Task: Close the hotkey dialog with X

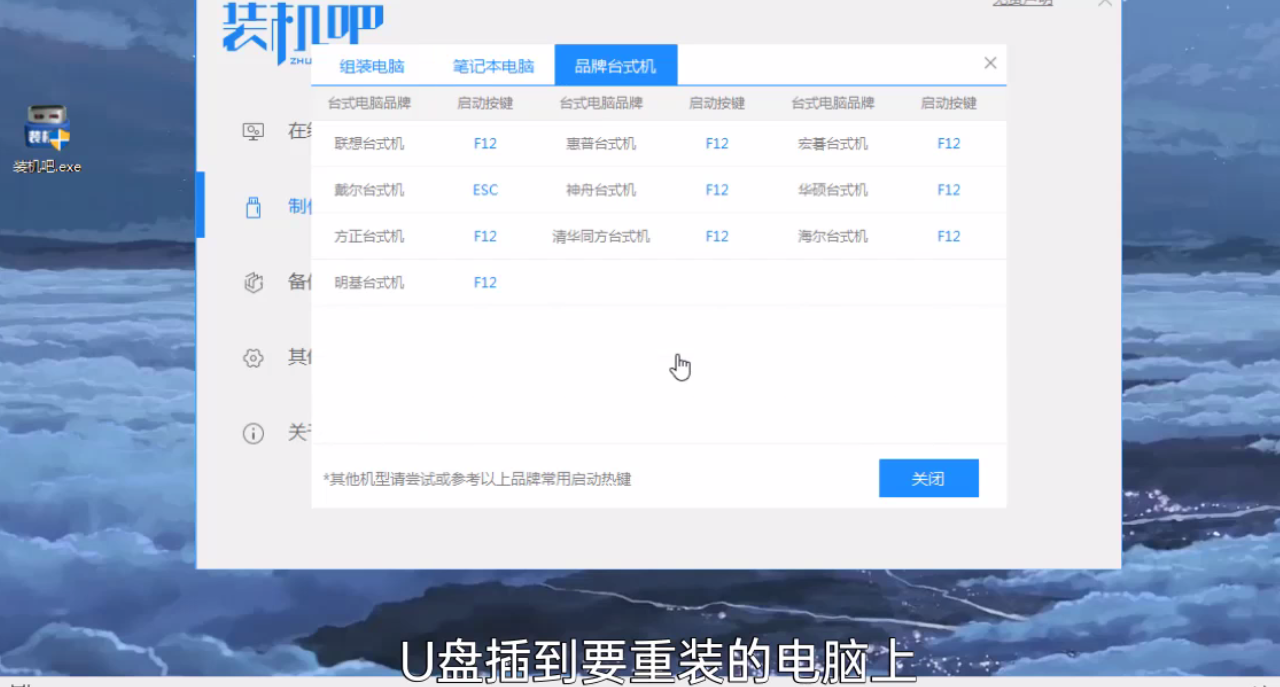Action: [x=990, y=63]
